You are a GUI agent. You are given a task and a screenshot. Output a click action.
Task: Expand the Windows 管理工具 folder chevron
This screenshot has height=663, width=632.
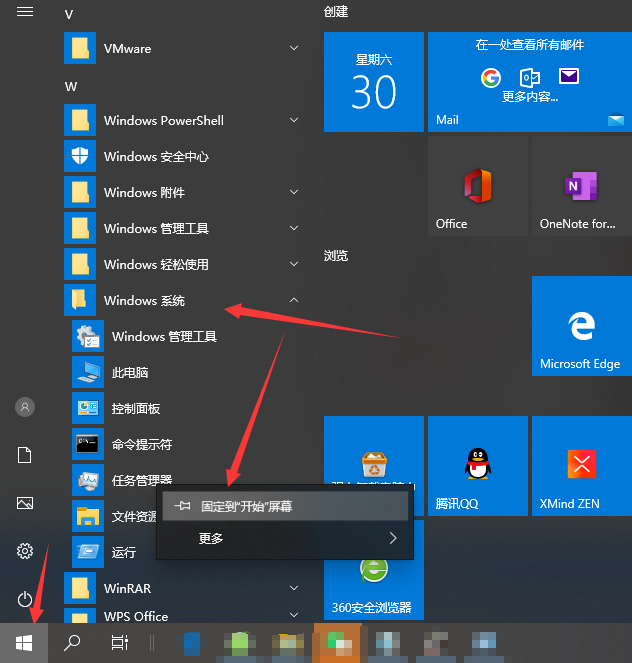(294, 228)
